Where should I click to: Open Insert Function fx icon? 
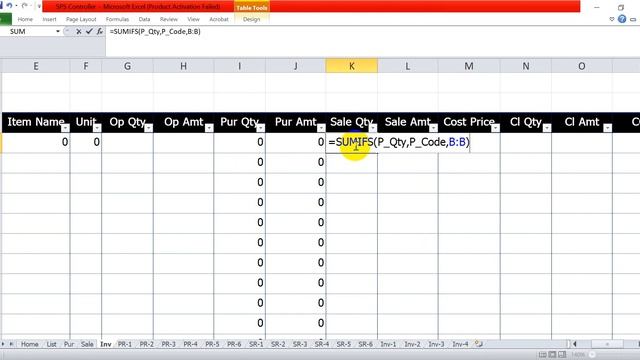click(100, 31)
